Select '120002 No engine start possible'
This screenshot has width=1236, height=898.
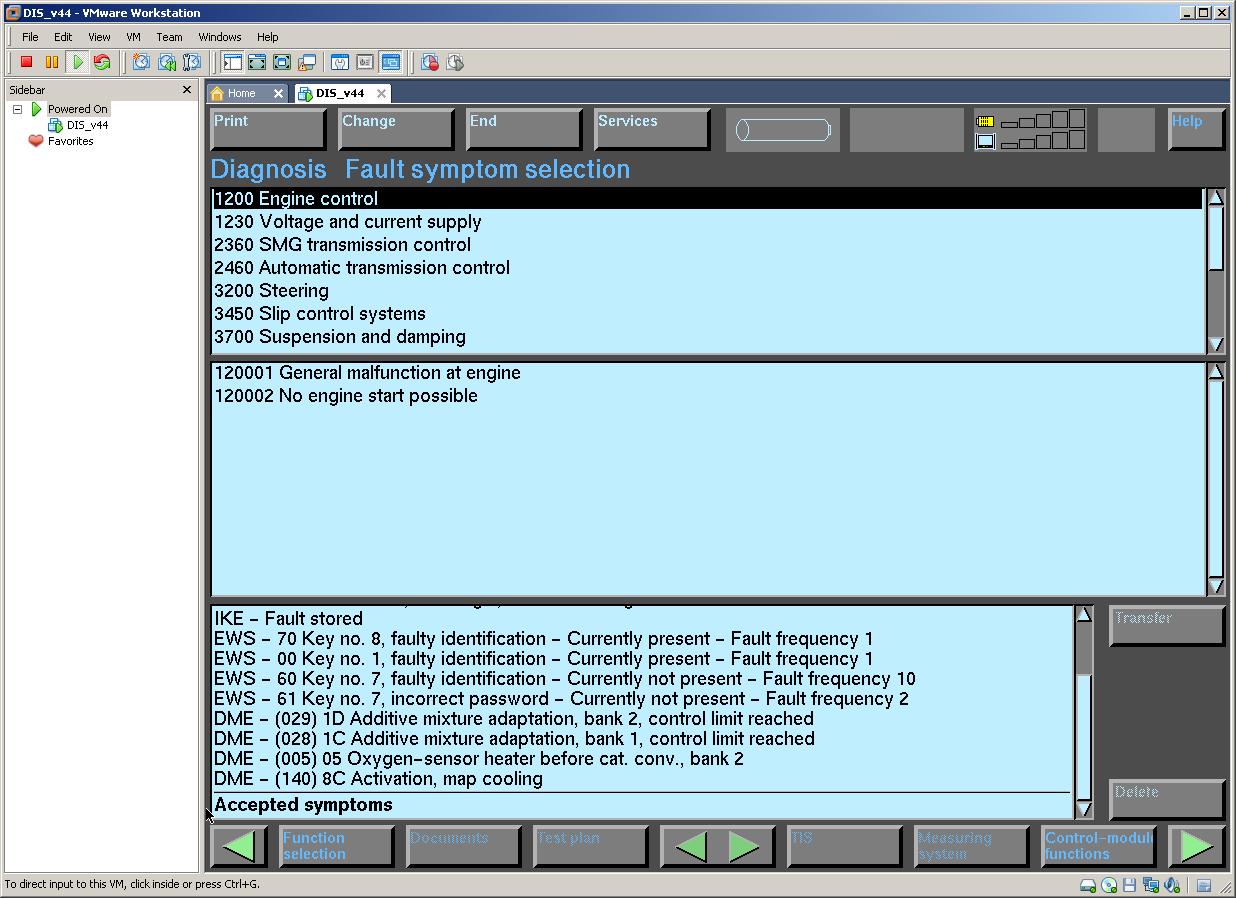tap(708, 396)
